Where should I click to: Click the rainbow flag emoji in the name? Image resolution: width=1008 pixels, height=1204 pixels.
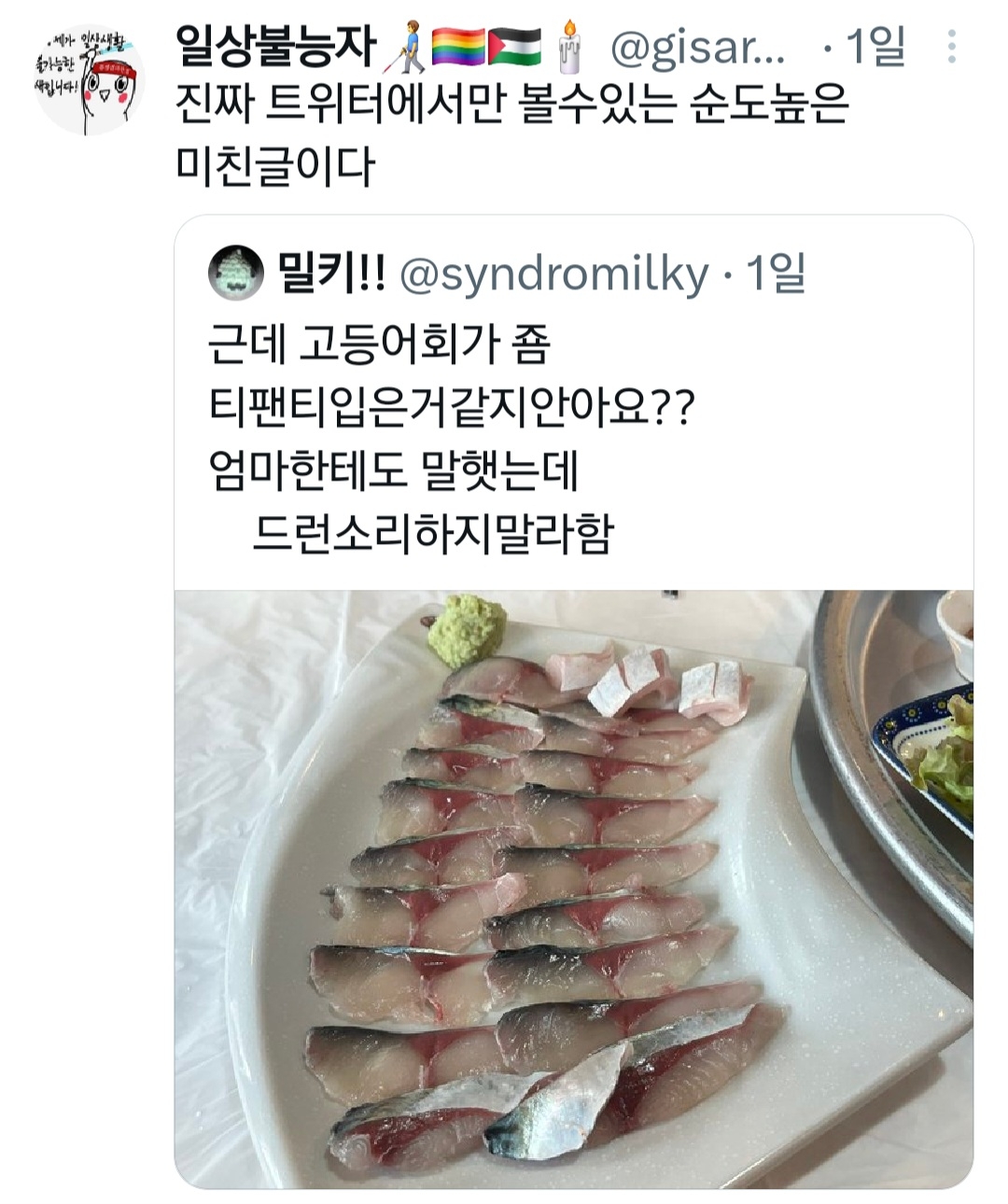457,48
